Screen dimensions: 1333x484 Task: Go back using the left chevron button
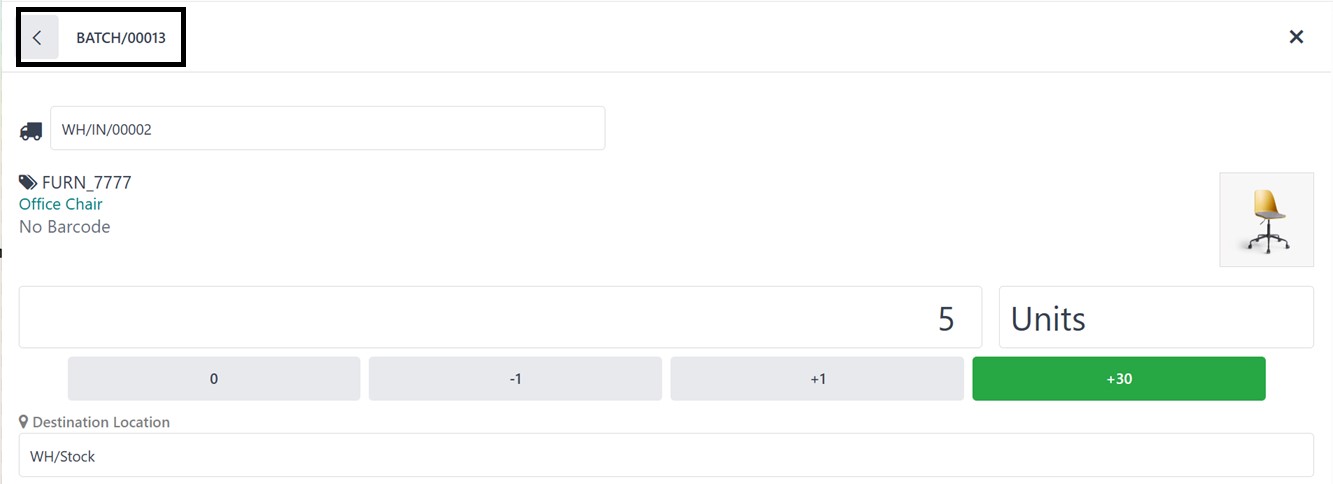(38, 38)
